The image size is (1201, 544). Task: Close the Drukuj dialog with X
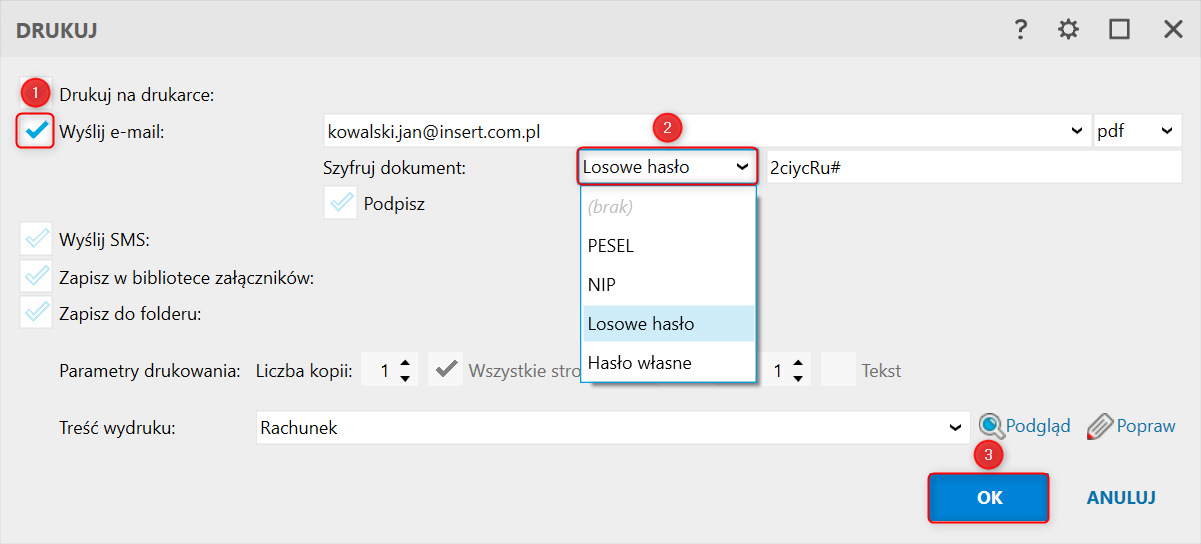(1172, 30)
